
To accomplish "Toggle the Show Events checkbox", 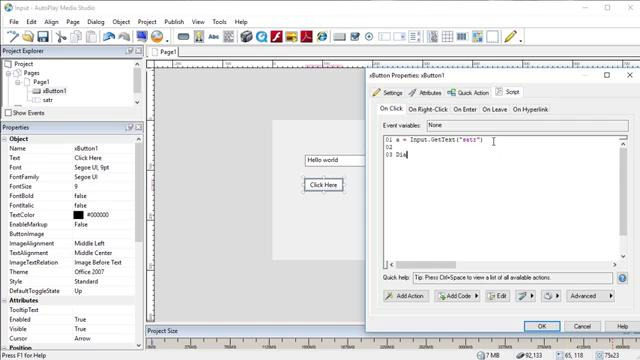I will tap(8, 113).
